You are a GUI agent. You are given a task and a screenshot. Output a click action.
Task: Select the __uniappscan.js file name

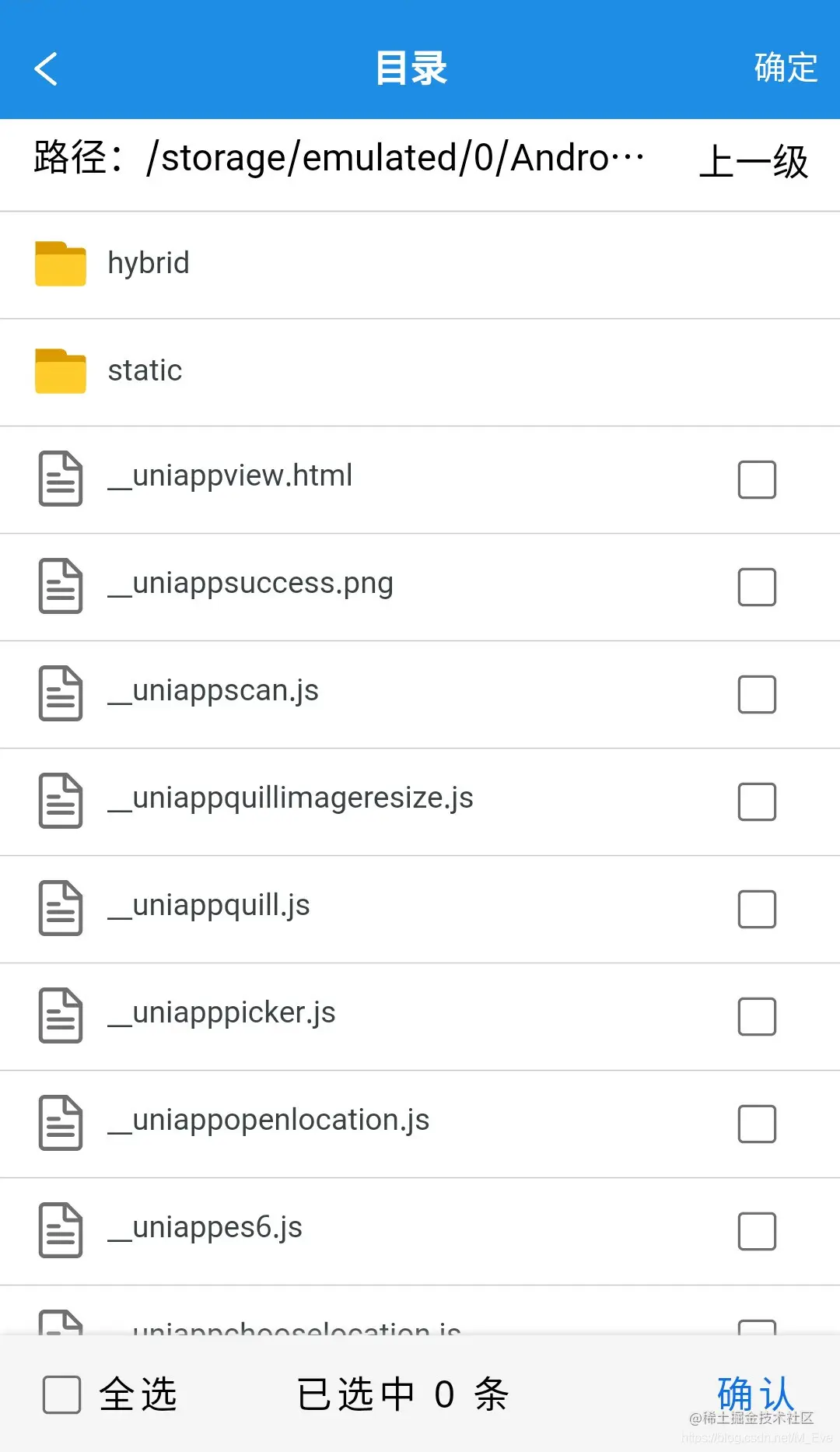[x=213, y=691]
